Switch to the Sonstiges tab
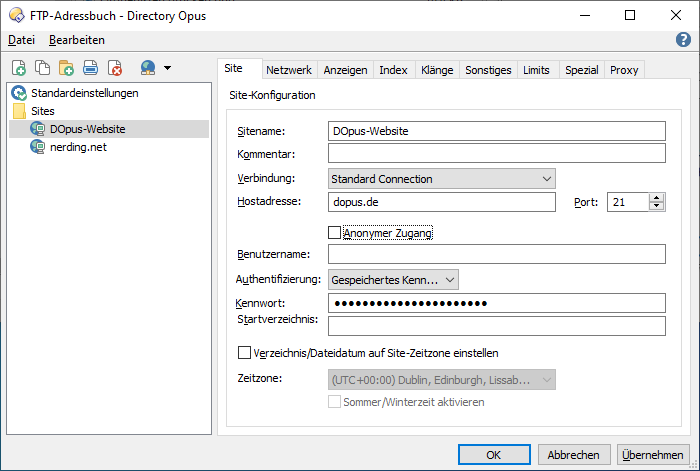 tap(488, 70)
